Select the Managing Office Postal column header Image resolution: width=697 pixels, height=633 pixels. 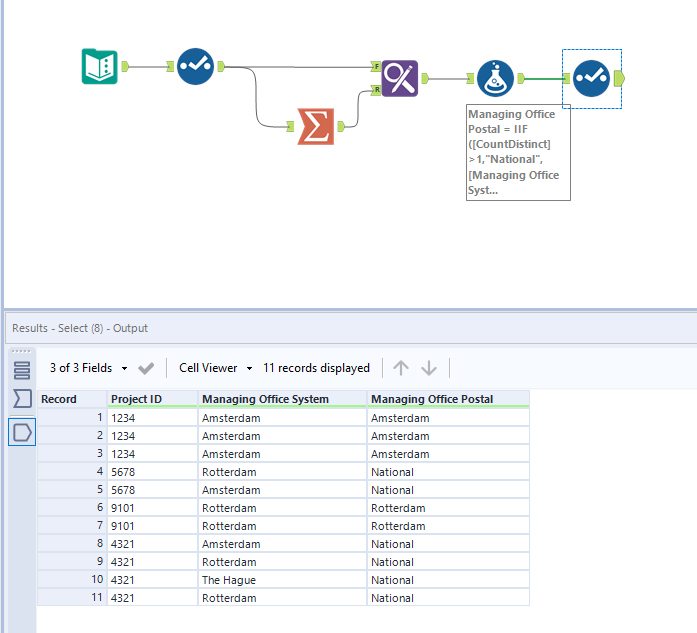click(448, 399)
